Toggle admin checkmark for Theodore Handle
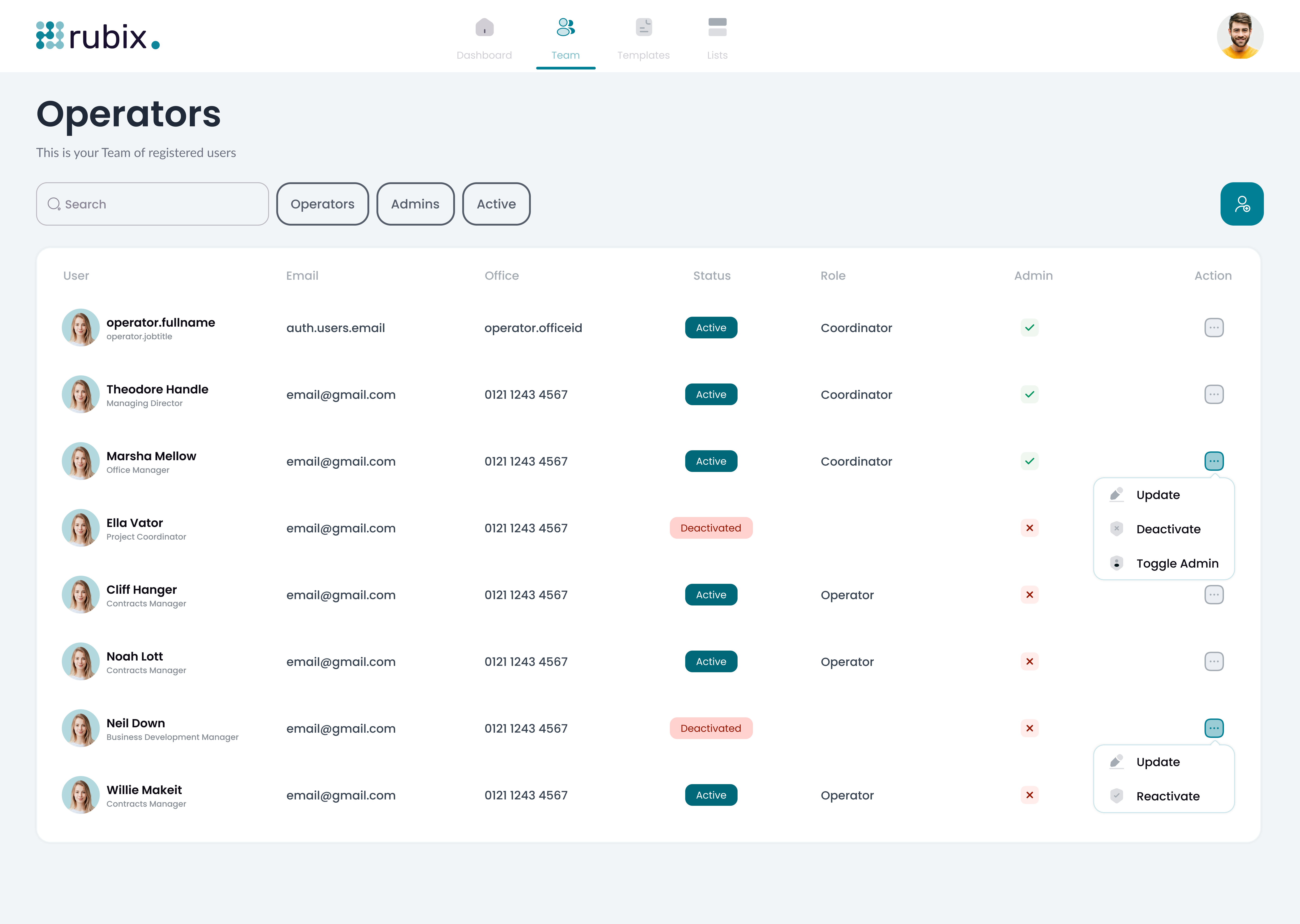The height and width of the screenshot is (924, 1300). pyautogui.click(x=1029, y=394)
